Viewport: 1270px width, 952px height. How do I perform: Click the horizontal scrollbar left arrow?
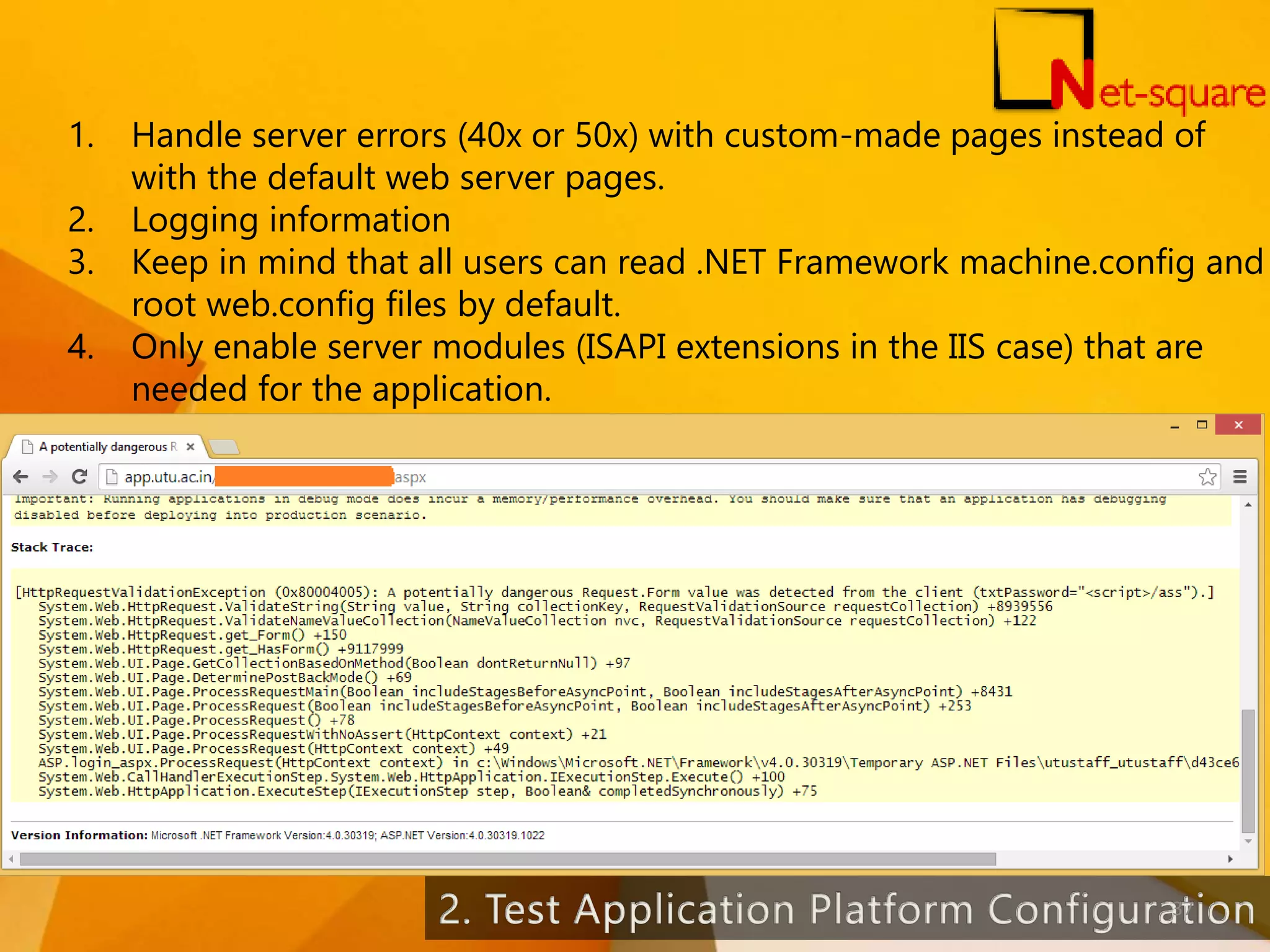click(x=11, y=859)
